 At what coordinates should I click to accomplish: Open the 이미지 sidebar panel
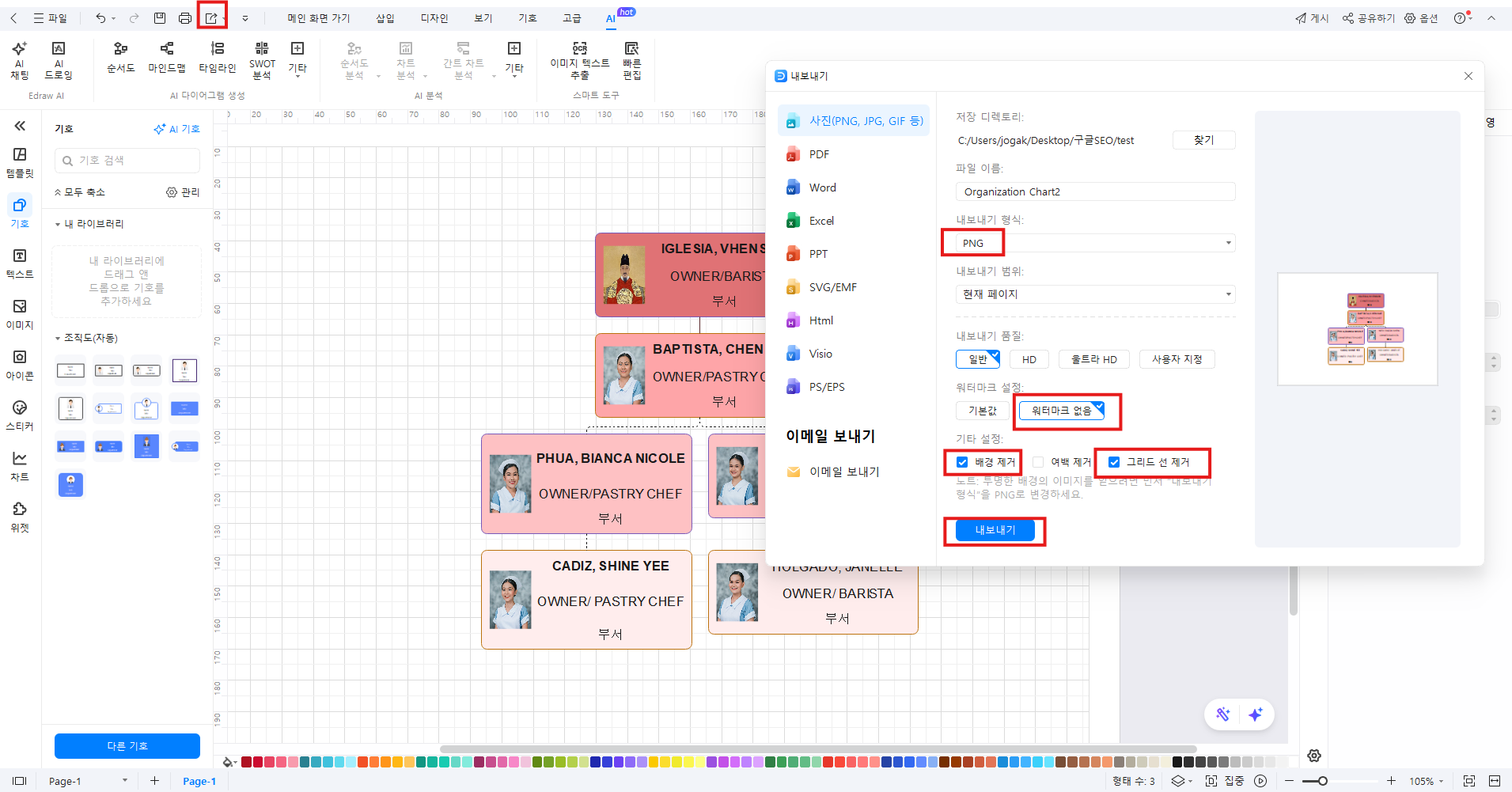point(20,315)
